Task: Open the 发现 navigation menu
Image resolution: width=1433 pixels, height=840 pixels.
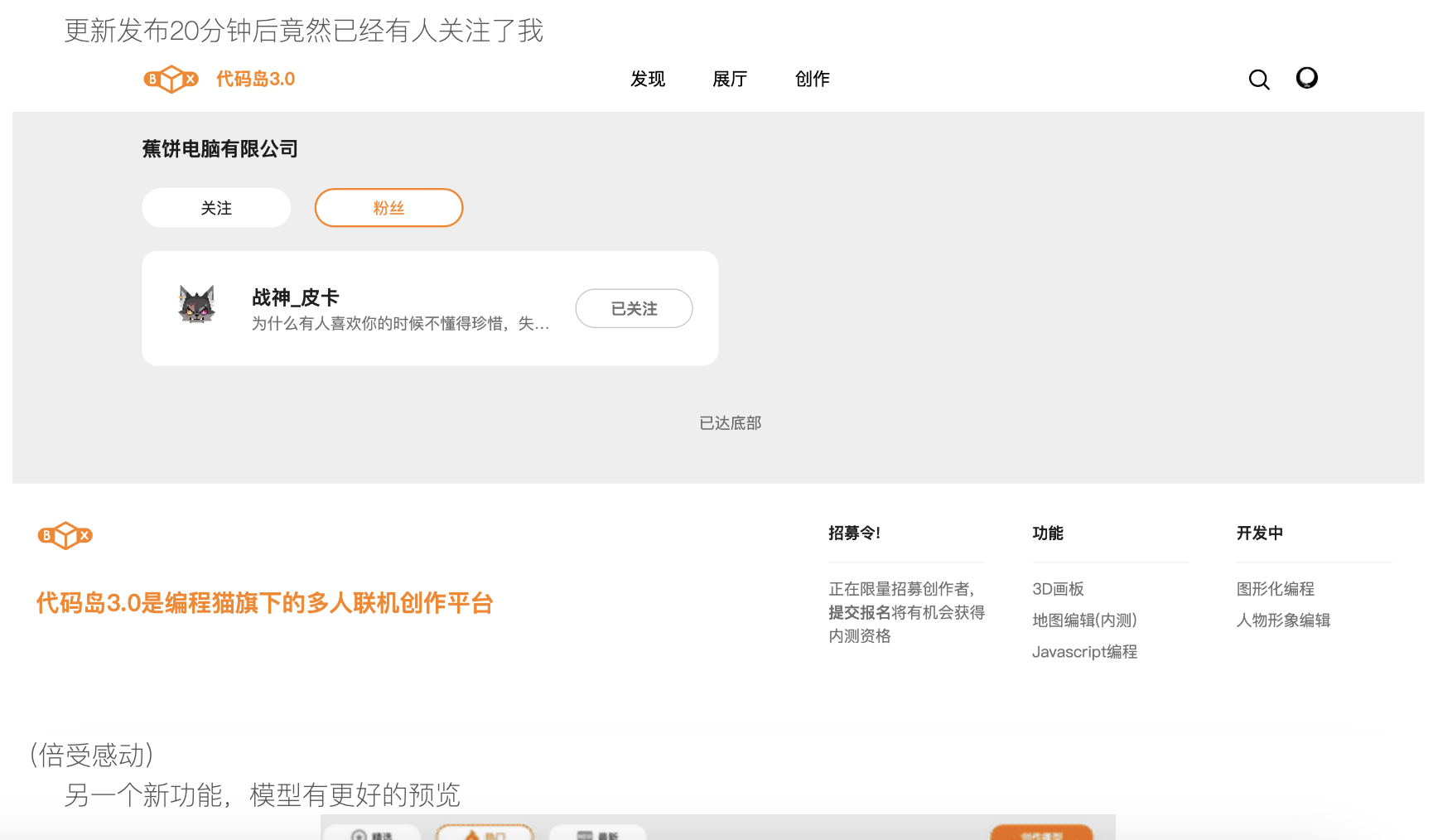Action: (x=648, y=79)
